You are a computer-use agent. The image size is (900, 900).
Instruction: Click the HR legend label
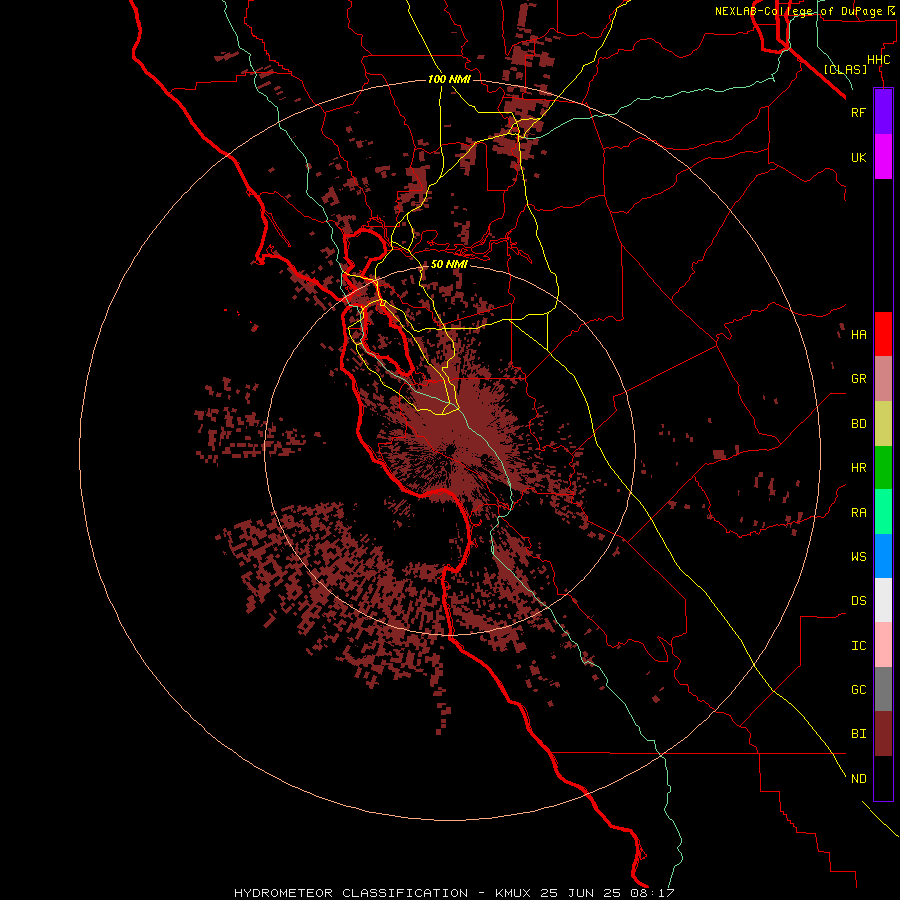(858, 468)
